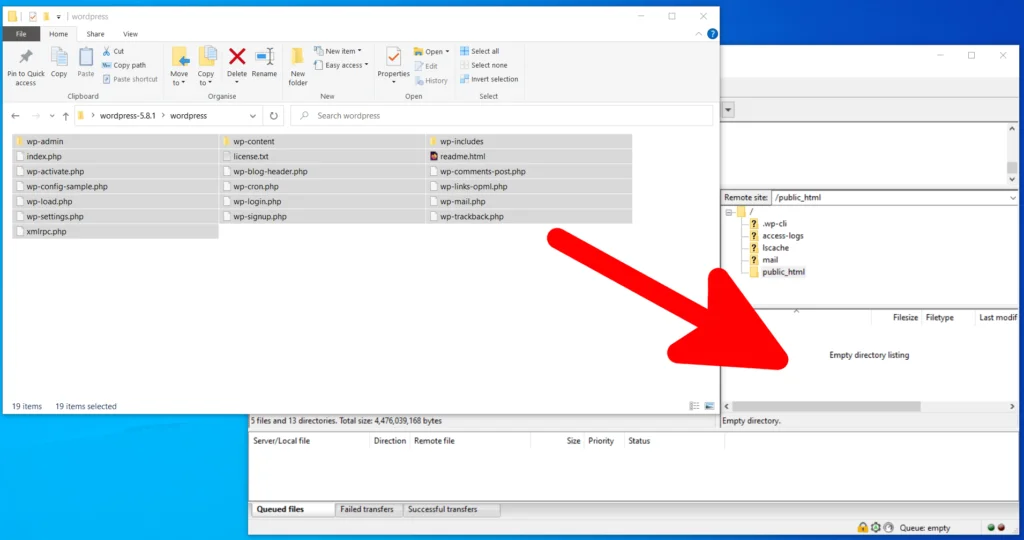Select Cut in Clipboard group

tap(113, 51)
